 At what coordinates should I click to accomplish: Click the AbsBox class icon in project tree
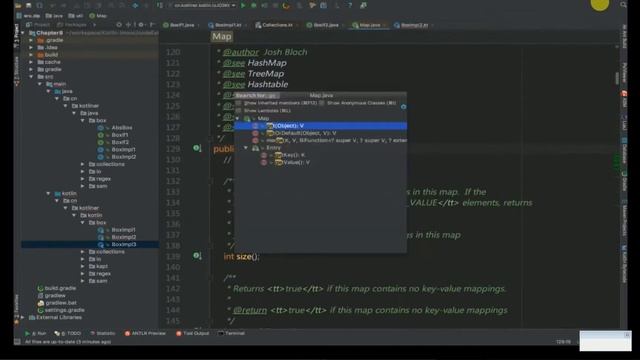pyautogui.click(x=100, y=128)
